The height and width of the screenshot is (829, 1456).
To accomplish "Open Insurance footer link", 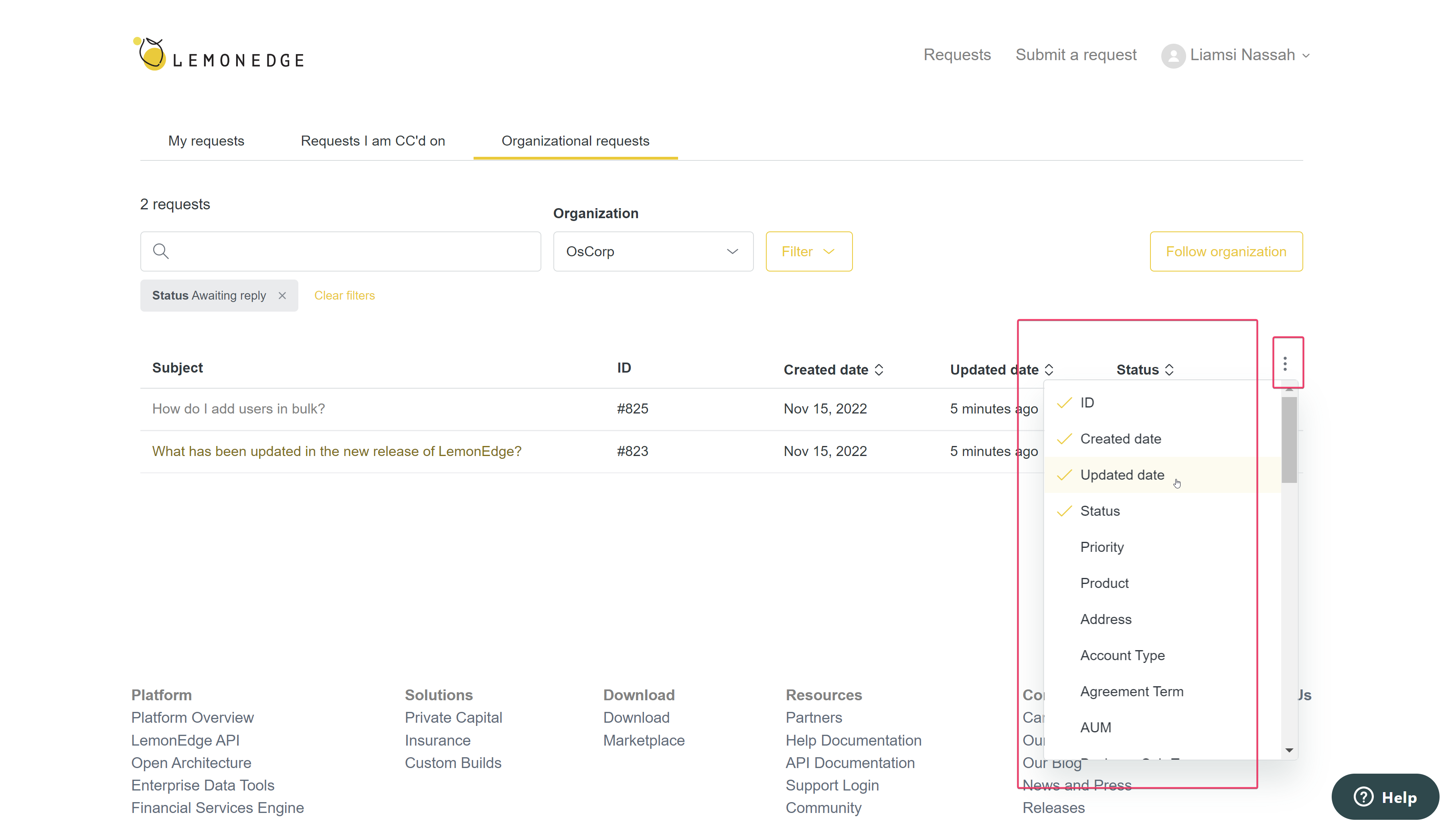I will [x=437, y=740].
